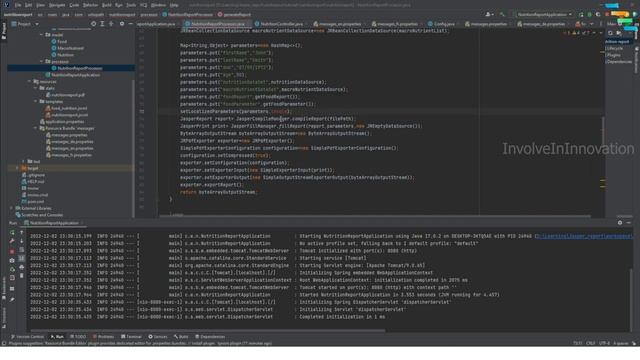Select MacroNutrient class in project tree

coord(67,48)
